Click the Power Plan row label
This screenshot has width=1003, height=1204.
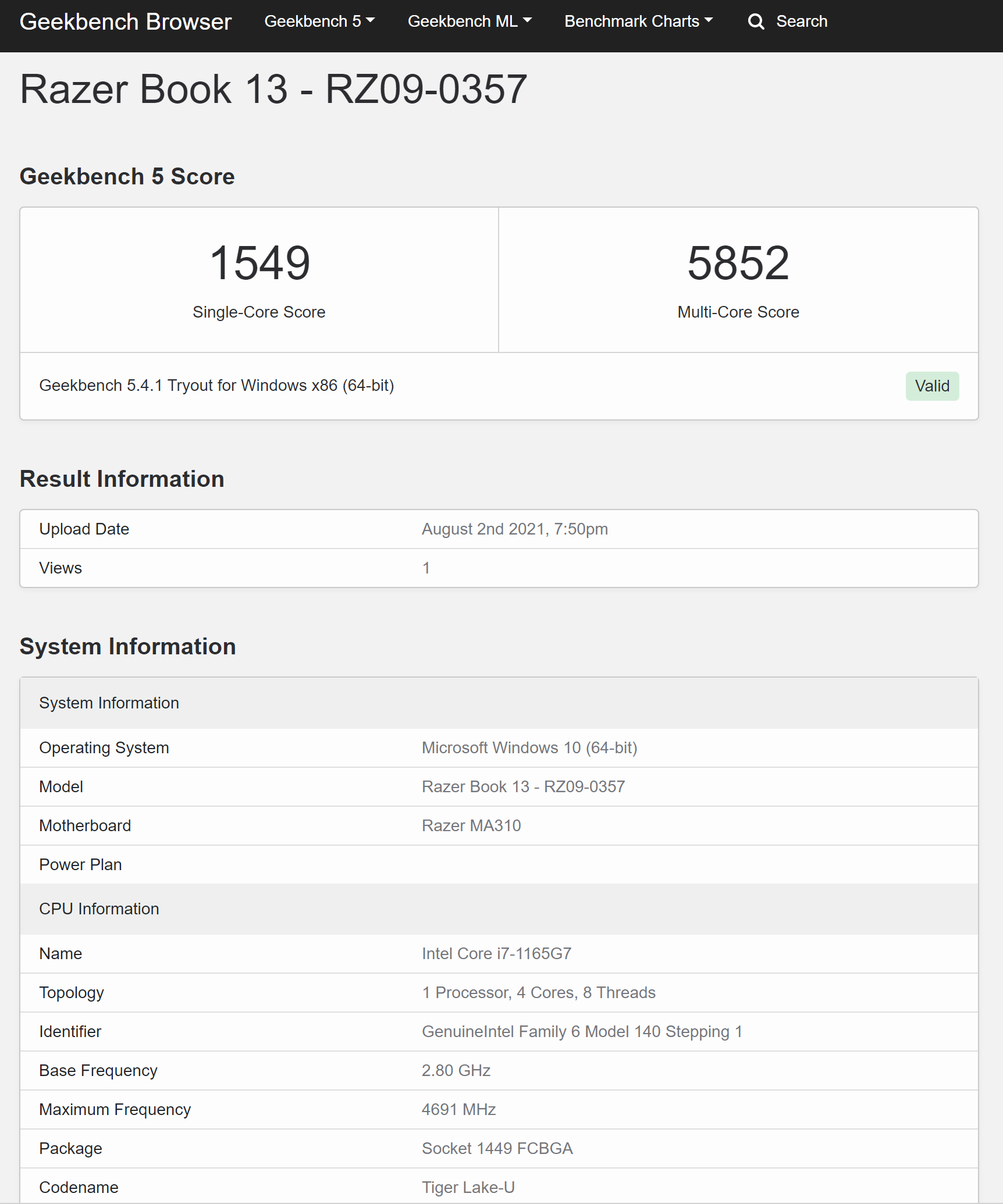[x=80, y=865]
